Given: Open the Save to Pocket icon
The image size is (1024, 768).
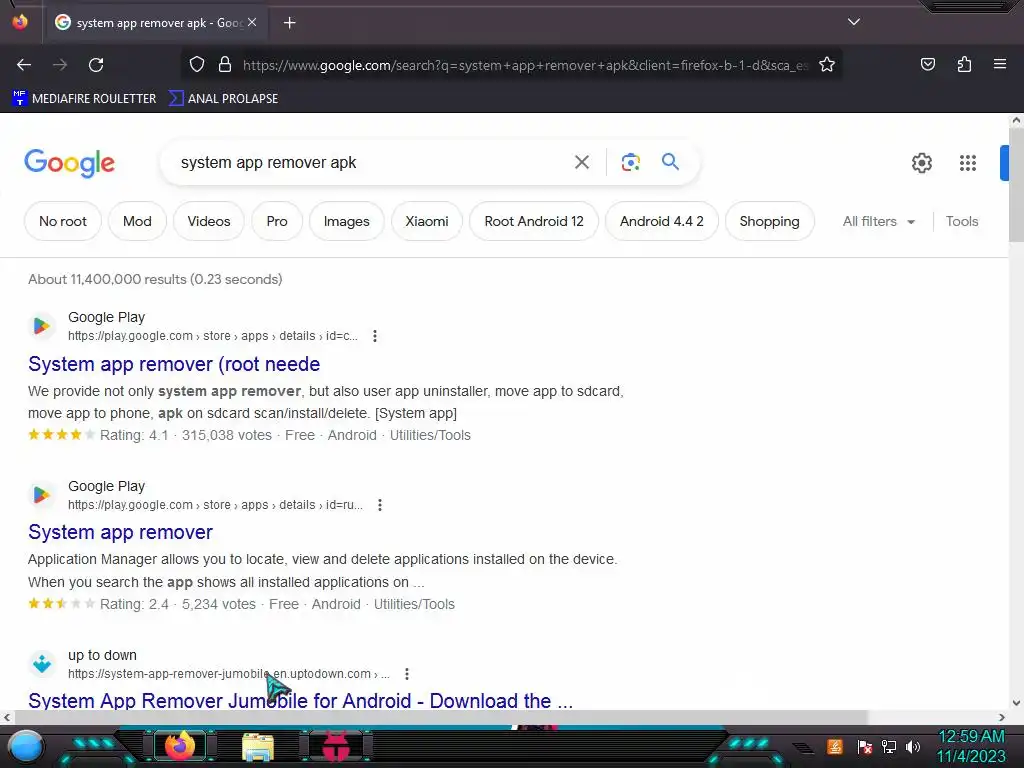Looking at the screenshot, I should [927, 64].
